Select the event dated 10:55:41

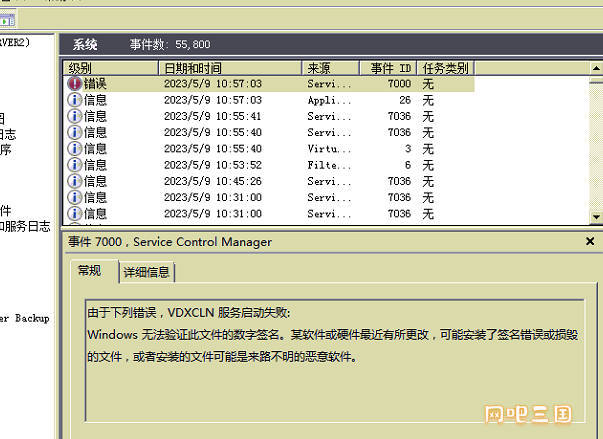[269, 116]
